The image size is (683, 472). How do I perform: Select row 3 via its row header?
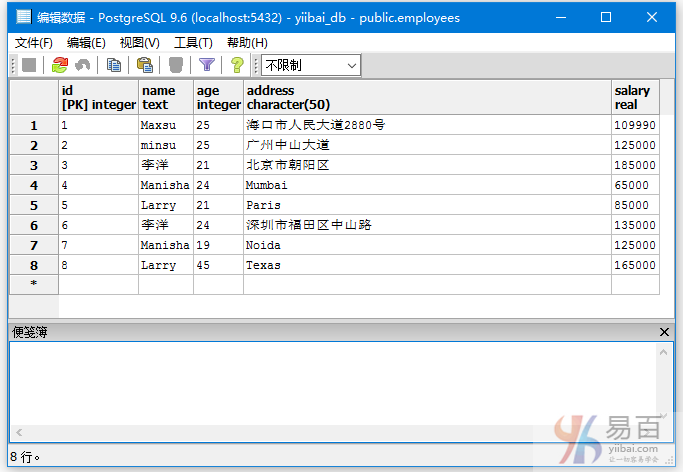34,165
